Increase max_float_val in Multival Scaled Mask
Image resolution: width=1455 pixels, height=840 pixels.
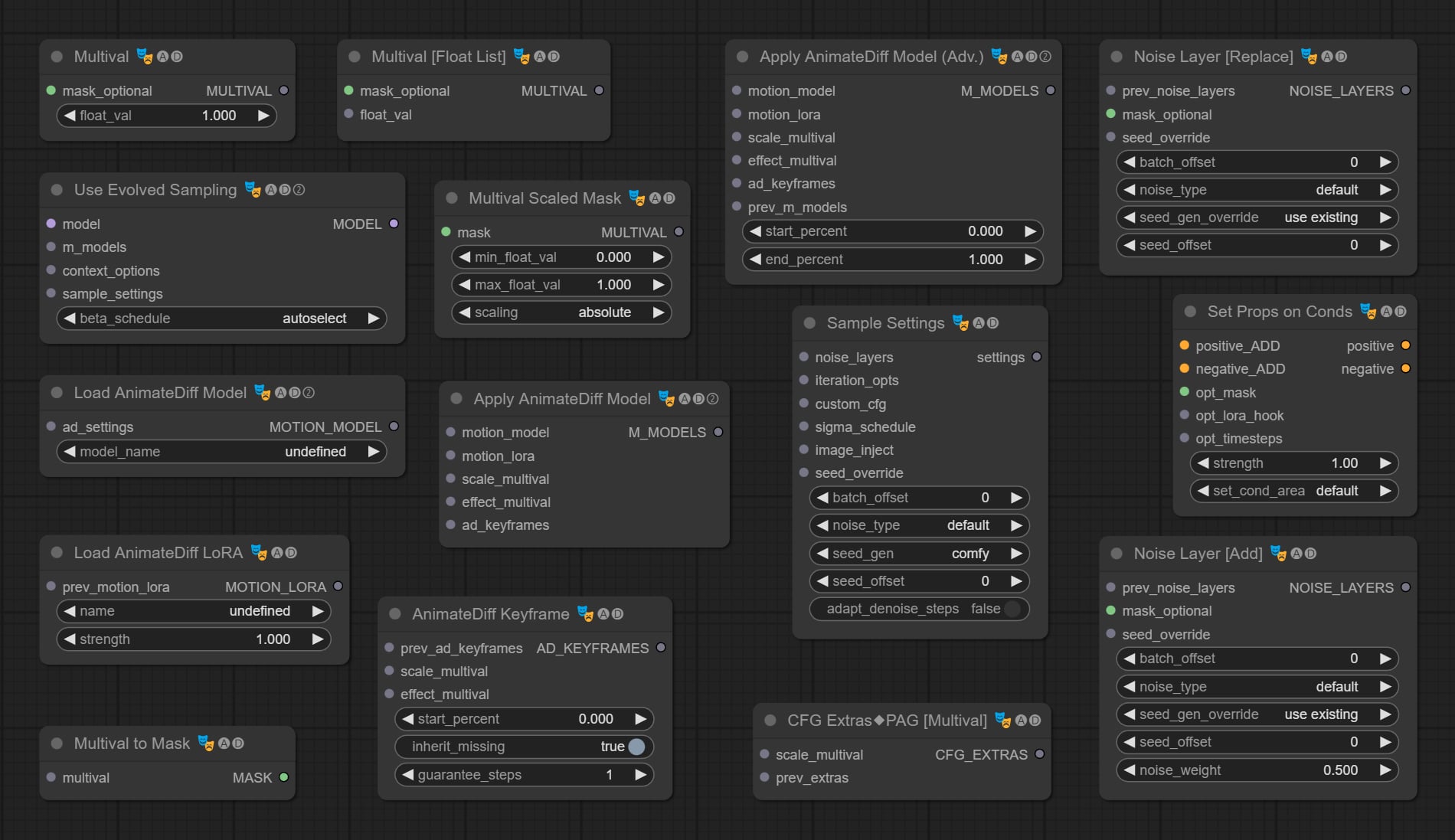(658, 285)
